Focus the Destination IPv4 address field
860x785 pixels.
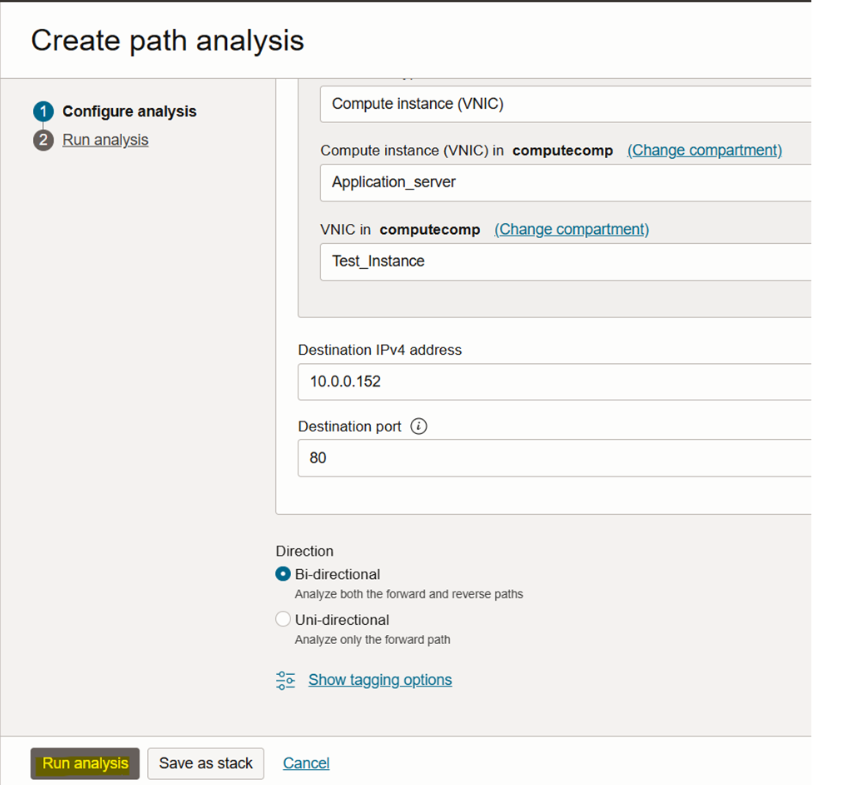(x=554, y=382)
